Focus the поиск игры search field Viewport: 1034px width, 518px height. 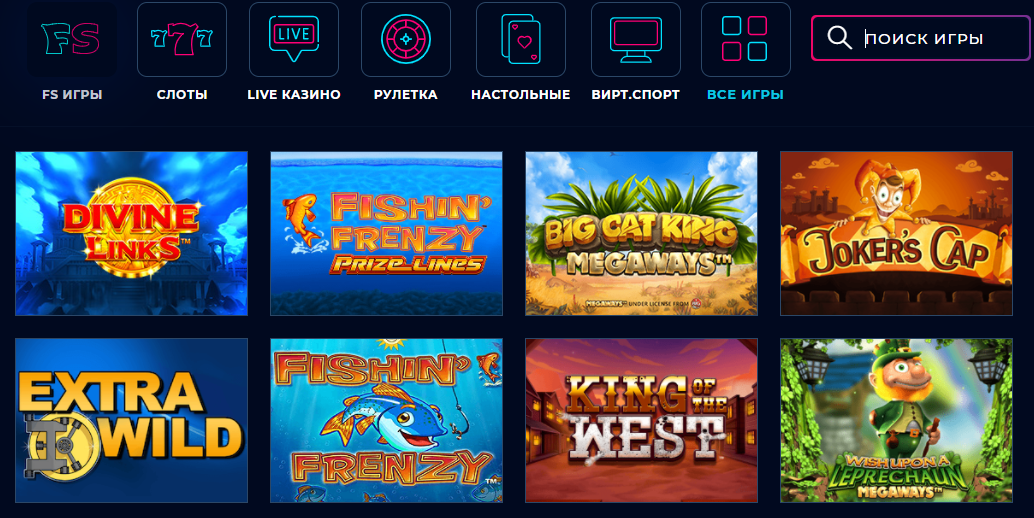click(921, 38)
